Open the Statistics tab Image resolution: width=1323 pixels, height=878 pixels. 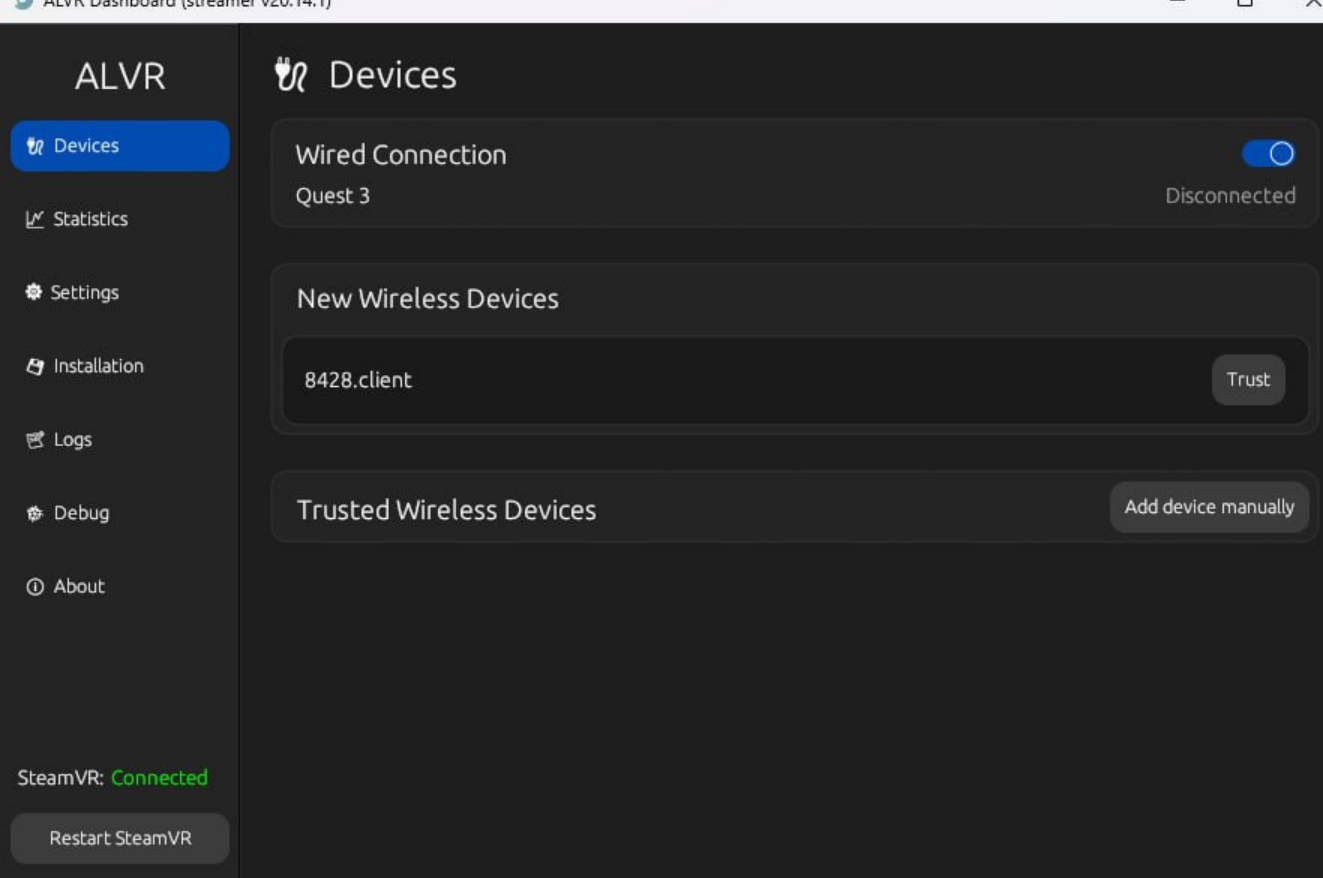(90, 220)
